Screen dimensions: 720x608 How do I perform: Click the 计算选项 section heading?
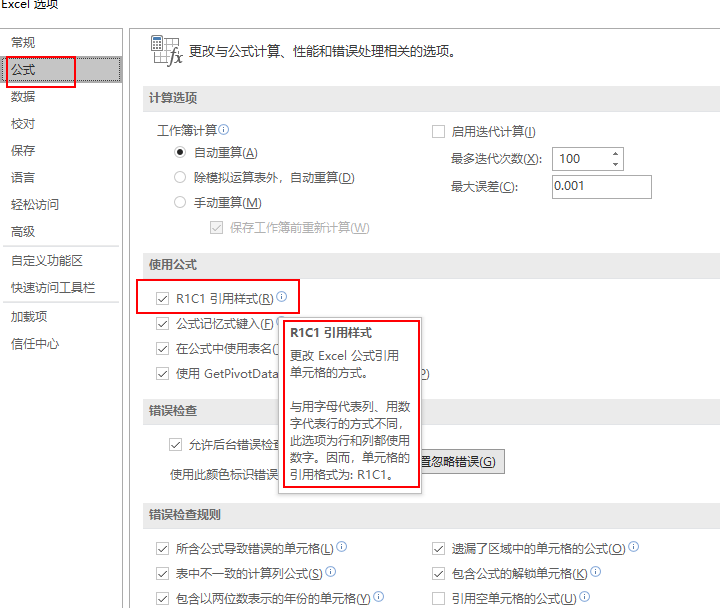point(173,98)
